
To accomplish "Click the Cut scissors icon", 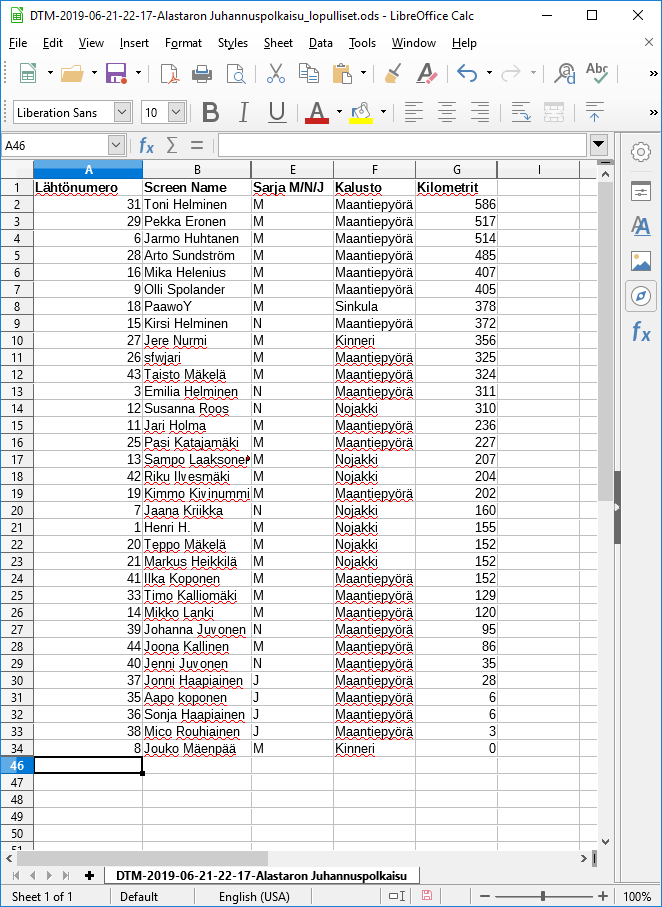I will (x=276, y=73).
